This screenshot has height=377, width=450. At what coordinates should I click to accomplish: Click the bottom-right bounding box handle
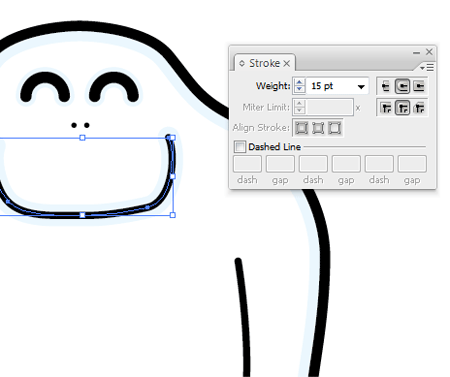[173, 215]
